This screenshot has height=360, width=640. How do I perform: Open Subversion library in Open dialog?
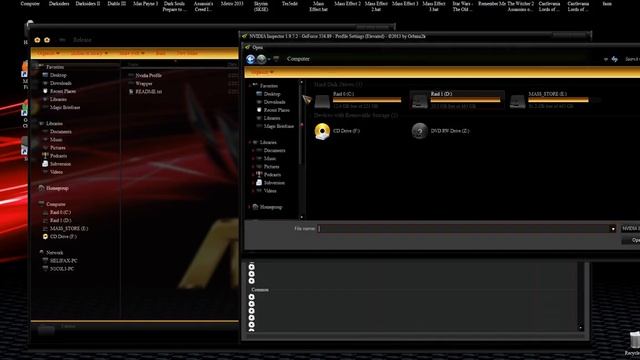pos(270,183)
